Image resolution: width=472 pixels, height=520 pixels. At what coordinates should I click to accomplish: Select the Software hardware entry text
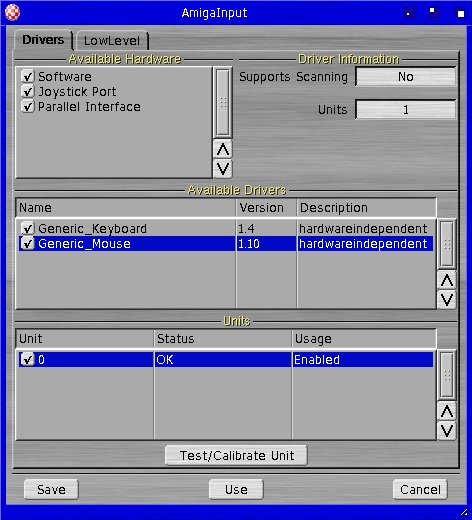tap(65, 77)
